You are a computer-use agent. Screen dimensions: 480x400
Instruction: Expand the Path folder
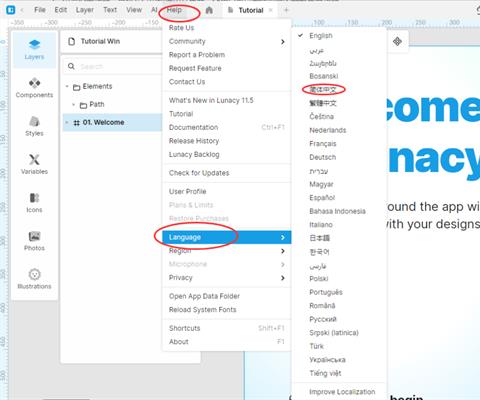coord(74,105)
